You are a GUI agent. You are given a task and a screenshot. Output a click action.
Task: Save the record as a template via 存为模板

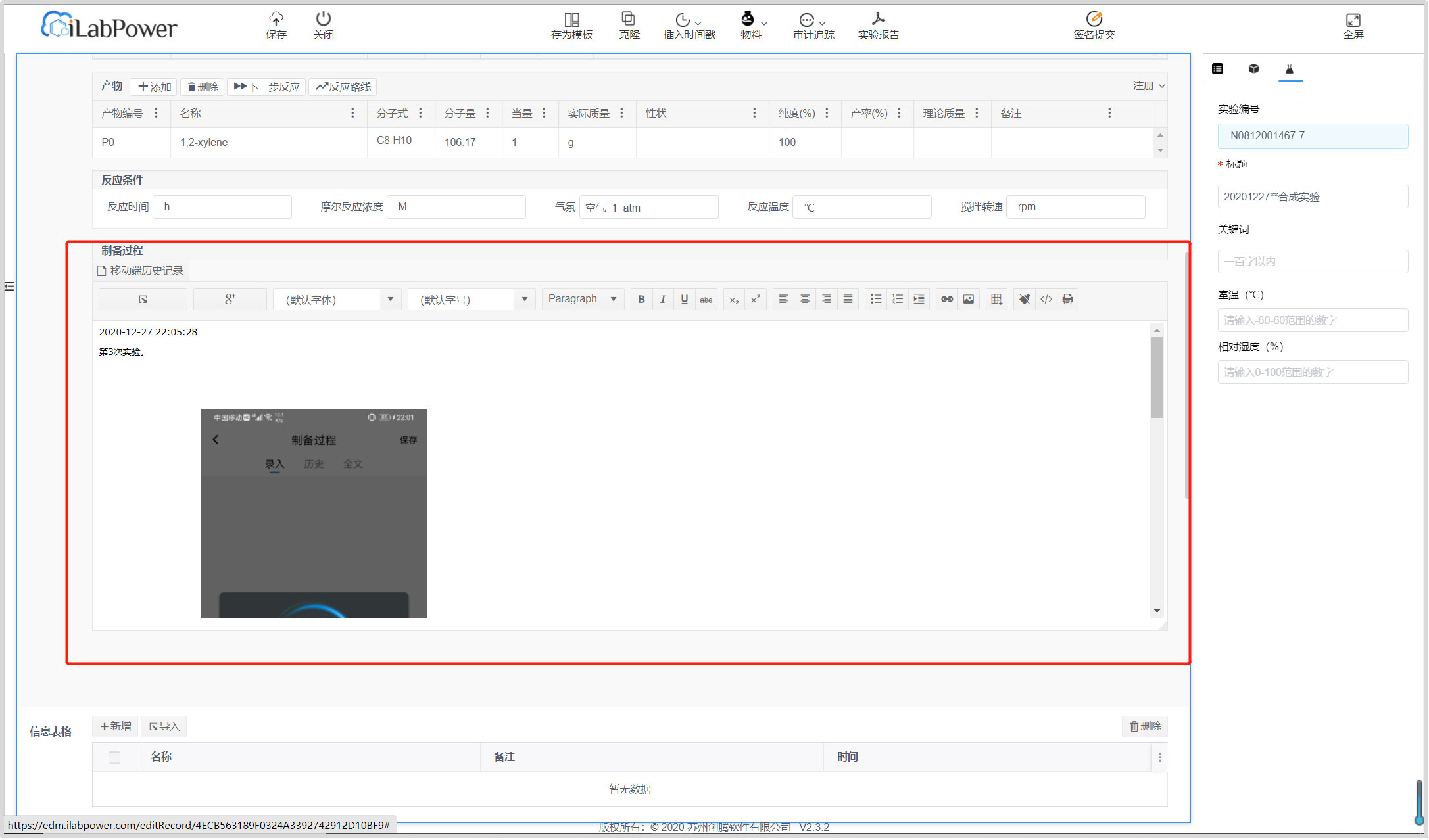[571, 26]
